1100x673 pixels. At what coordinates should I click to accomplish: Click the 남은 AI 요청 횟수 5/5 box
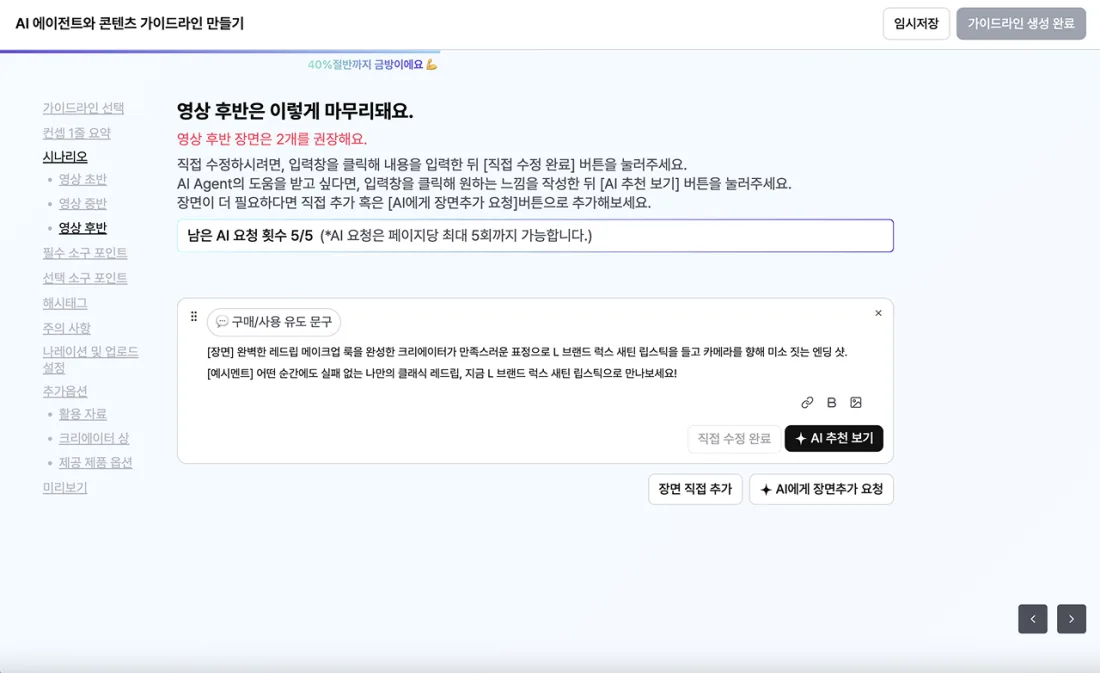tap(535, 236)
